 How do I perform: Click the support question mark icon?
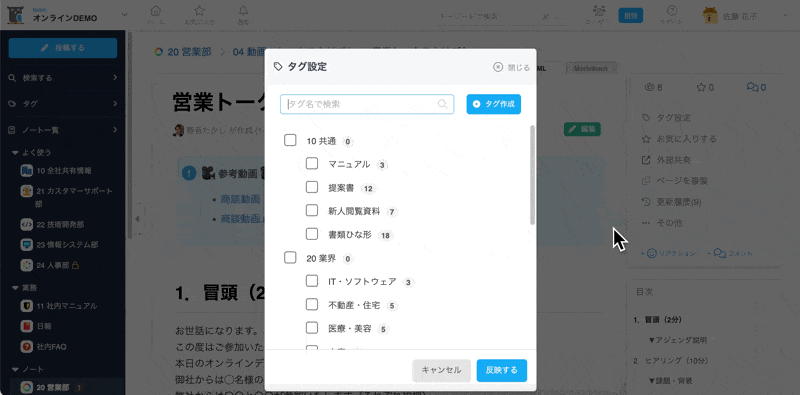point(672,11)
